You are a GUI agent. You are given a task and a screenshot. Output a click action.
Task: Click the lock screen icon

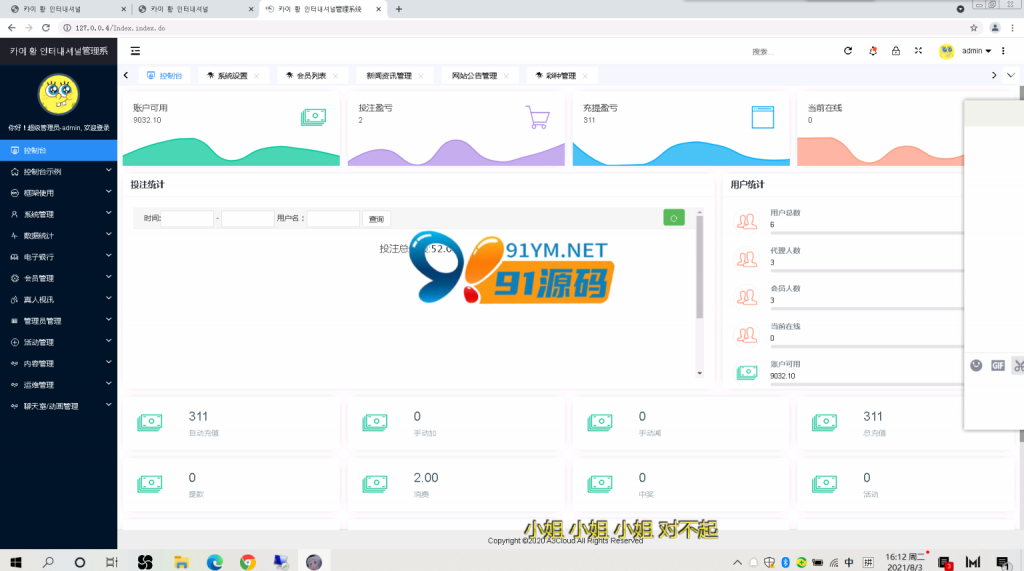point(896,50)
